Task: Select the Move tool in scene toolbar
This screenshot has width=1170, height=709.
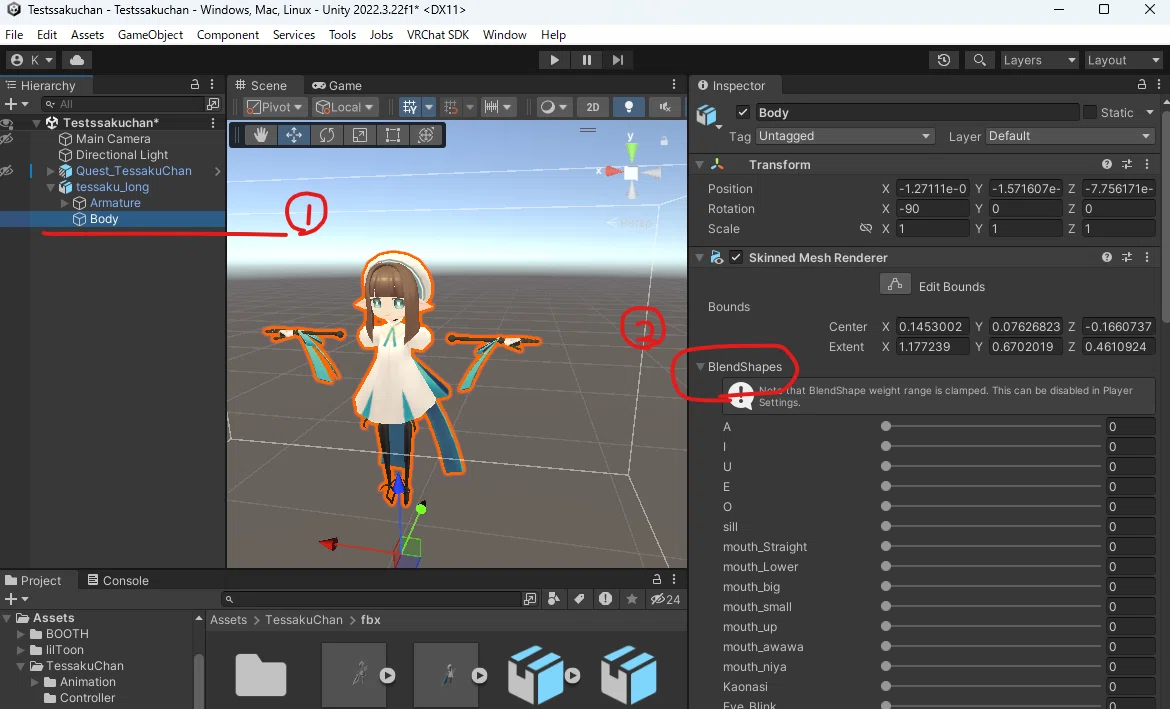Action: [294, 135]
